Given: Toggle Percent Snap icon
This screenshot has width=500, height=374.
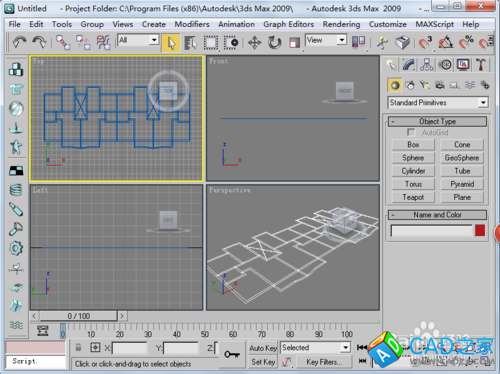Looking at the screenshot, I should pos(466,43).
